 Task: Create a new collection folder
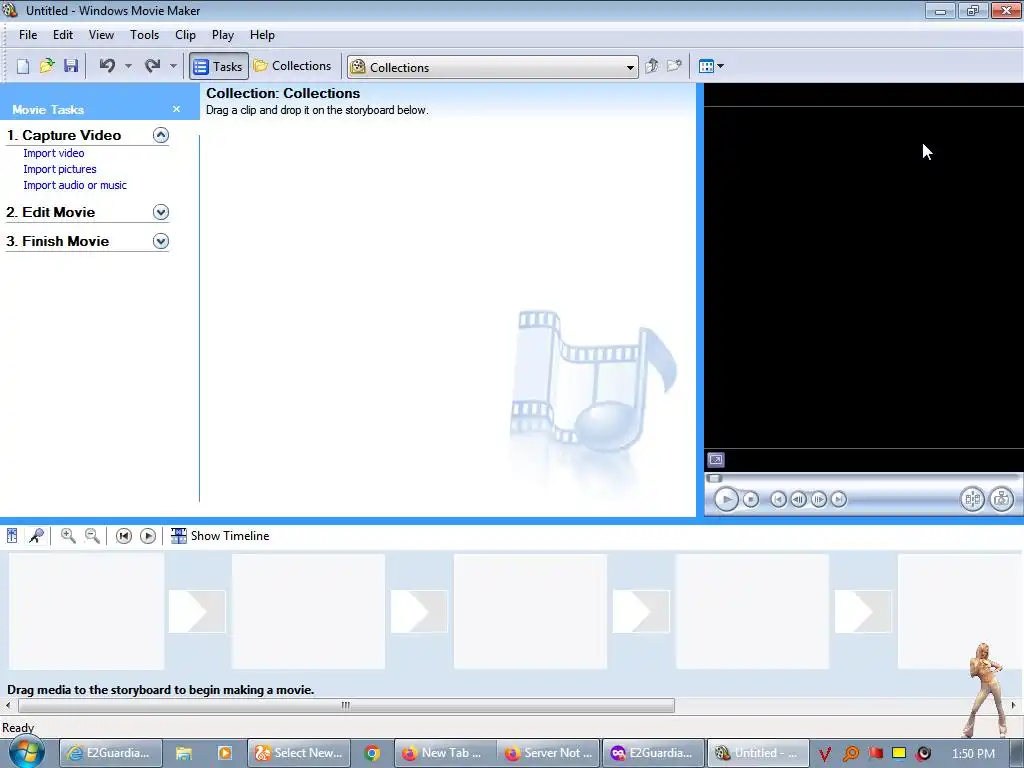point(674,66)
